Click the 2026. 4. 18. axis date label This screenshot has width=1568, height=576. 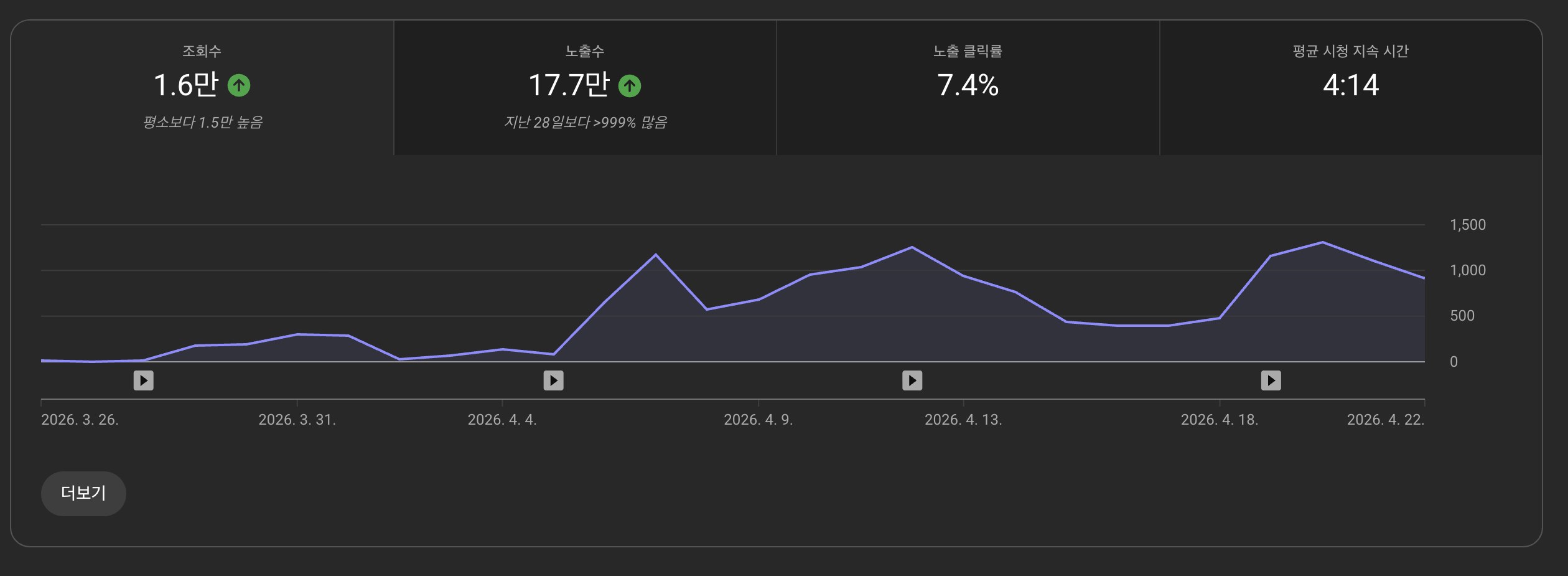(x=1220, y=420)
